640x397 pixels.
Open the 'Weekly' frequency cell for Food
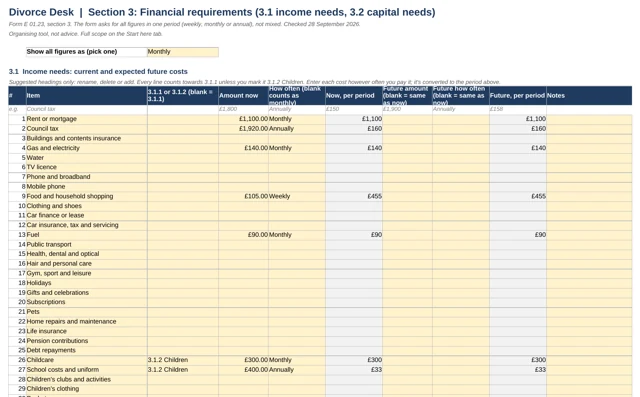click(x=297, y=196)
